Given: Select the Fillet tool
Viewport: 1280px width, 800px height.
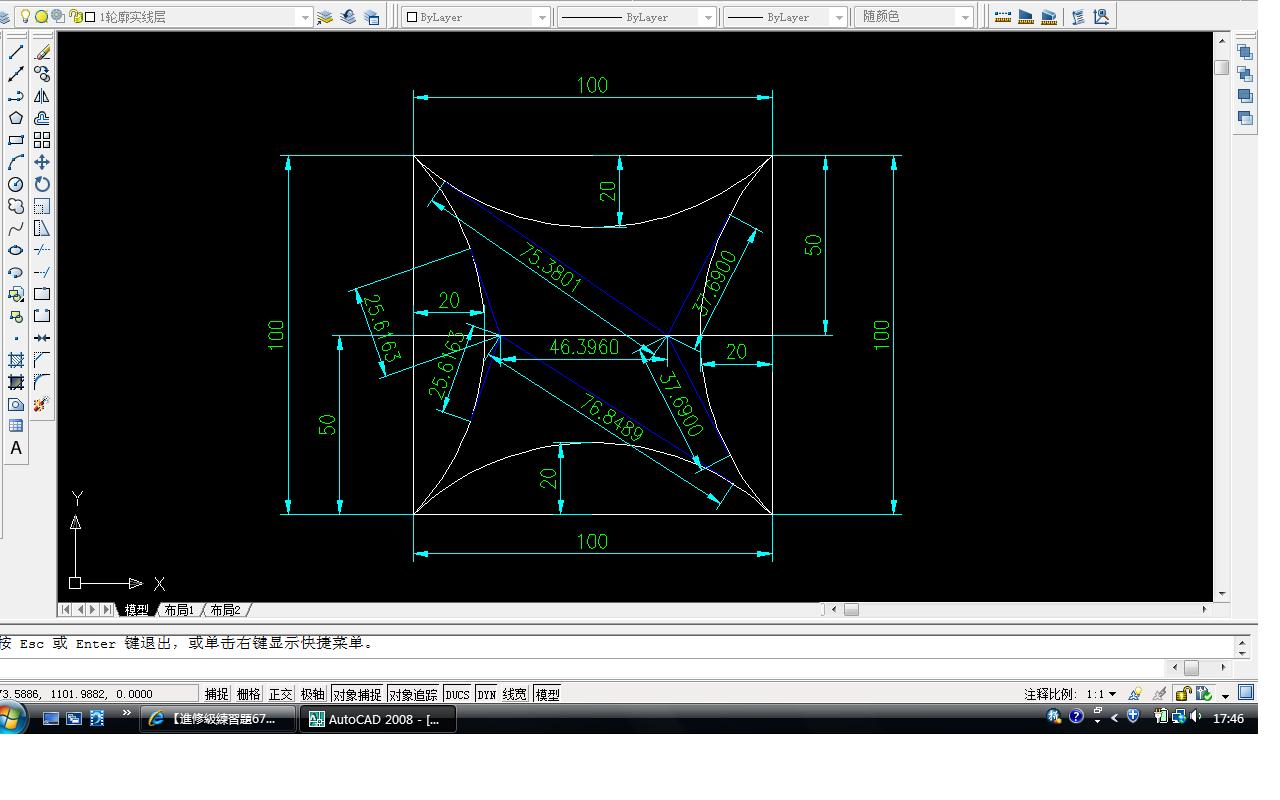Looking at the screenshot, I should coord(42,382).
